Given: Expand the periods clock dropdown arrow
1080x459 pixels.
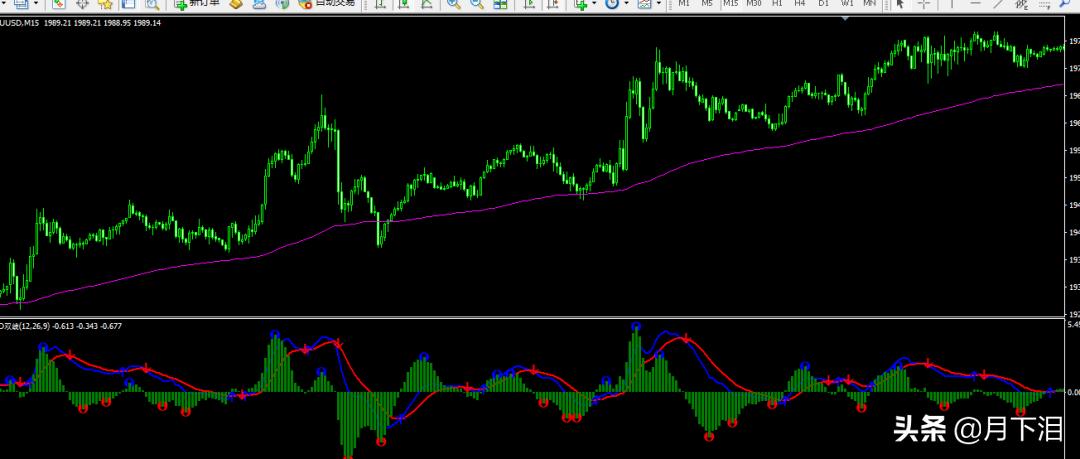Looking at the screenshot, I should [x=627, y=4].
